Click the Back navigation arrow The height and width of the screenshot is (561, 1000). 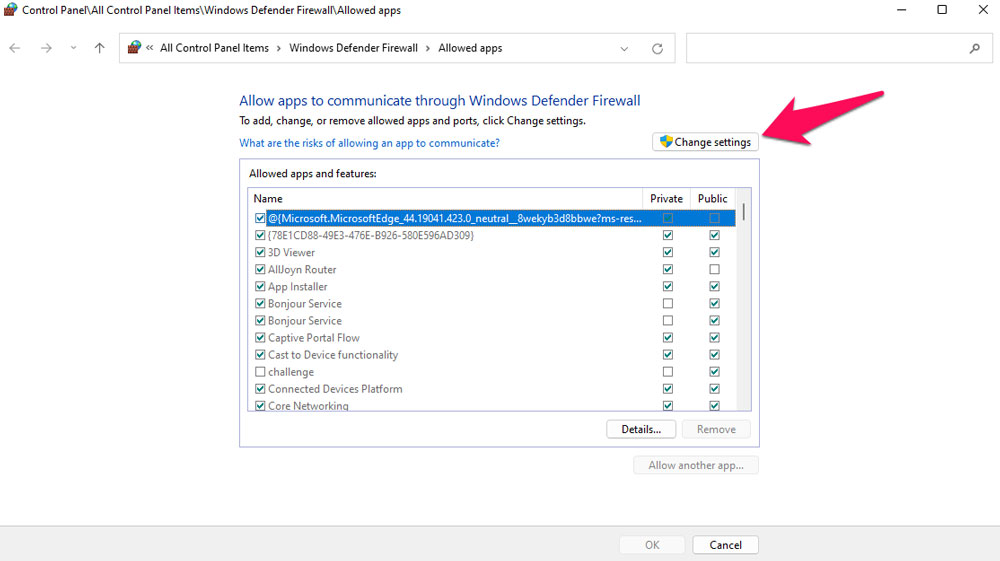click(15, 48)
